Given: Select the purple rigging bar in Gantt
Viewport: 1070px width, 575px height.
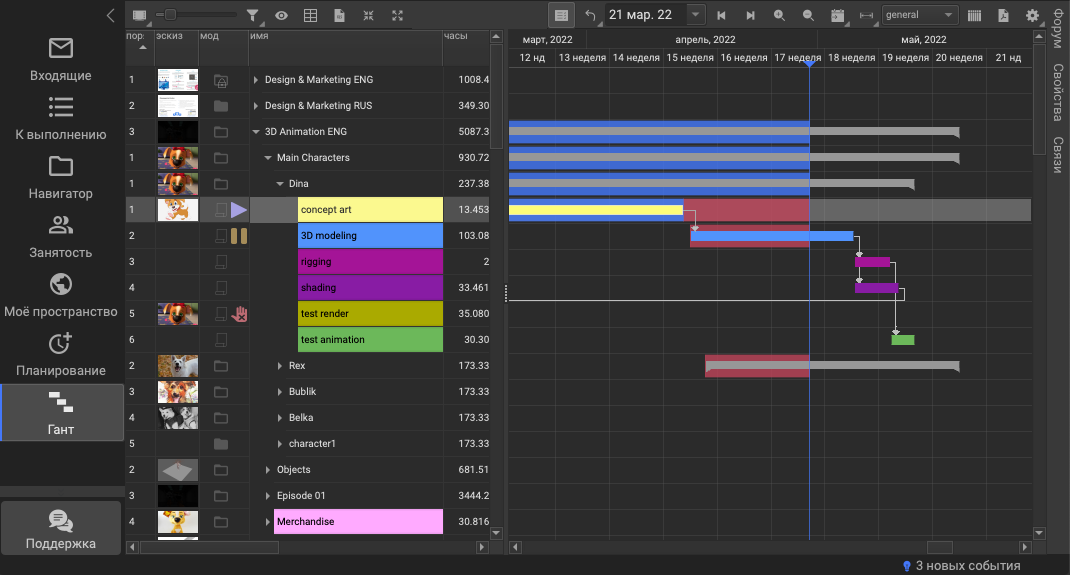Looking at the screenshot, I should coord(872,262).
